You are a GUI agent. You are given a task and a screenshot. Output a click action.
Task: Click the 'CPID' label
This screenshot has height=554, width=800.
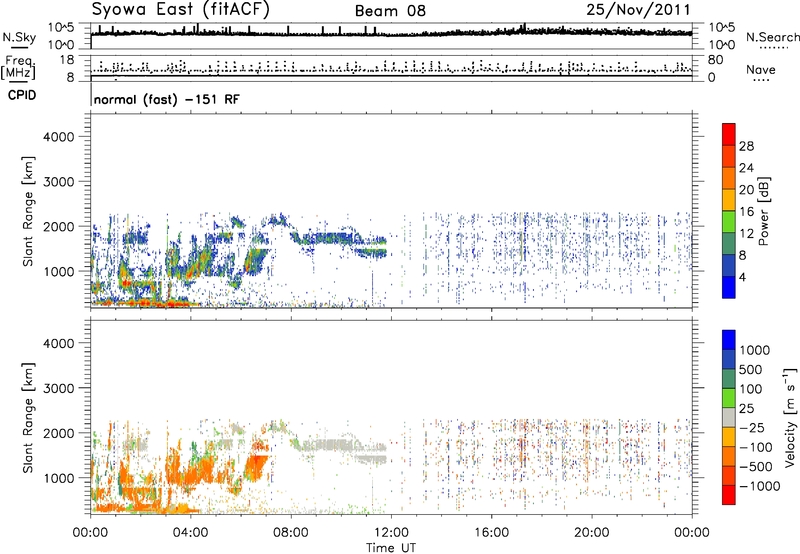pos(22,95)
